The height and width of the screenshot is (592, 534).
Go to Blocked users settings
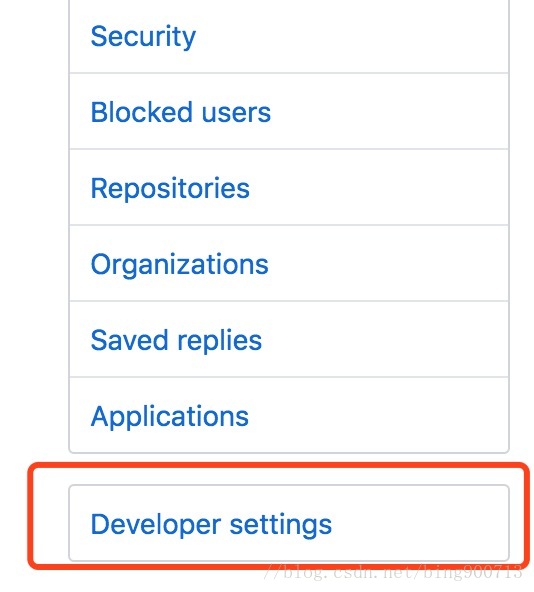(289, 112)
